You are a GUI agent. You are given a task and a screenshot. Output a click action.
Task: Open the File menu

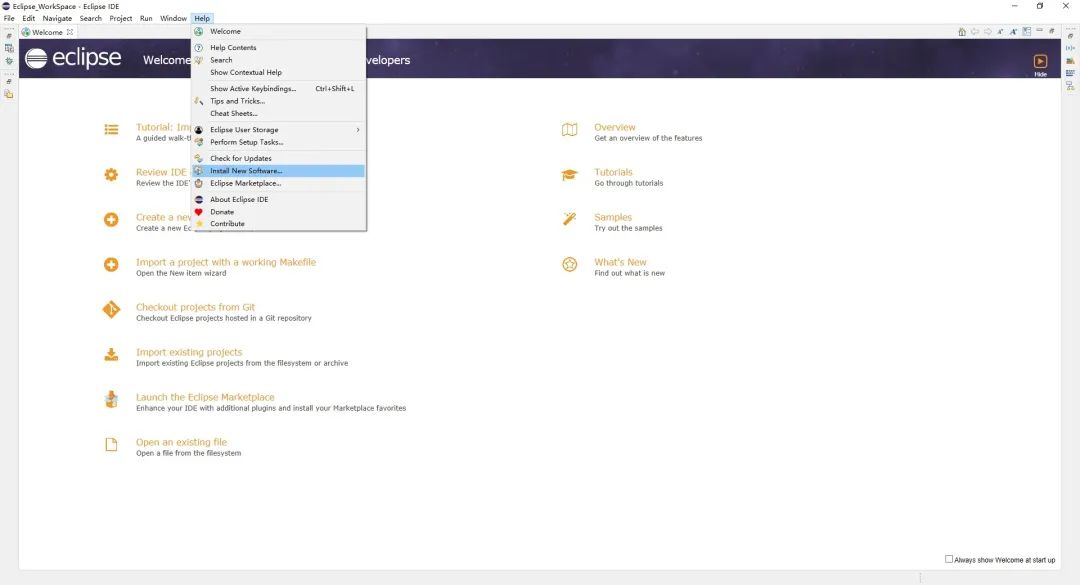[x=9, y=19]
